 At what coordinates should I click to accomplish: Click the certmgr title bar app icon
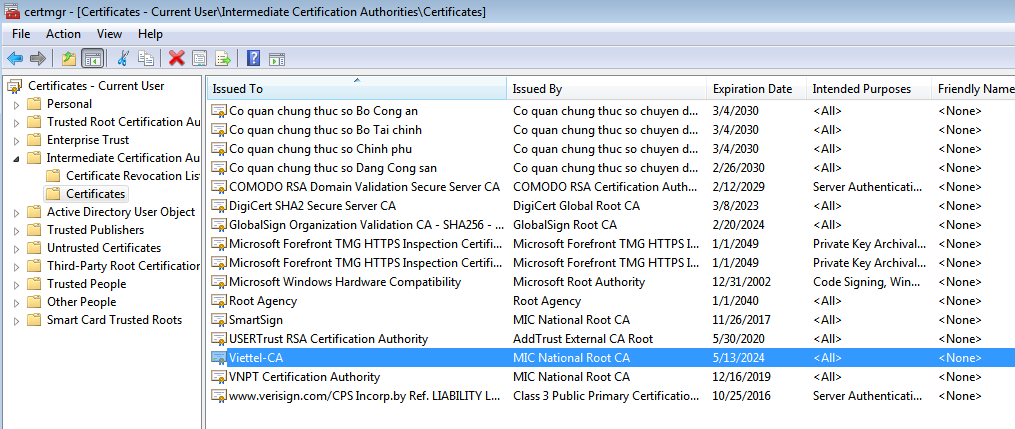coord(11,11)
